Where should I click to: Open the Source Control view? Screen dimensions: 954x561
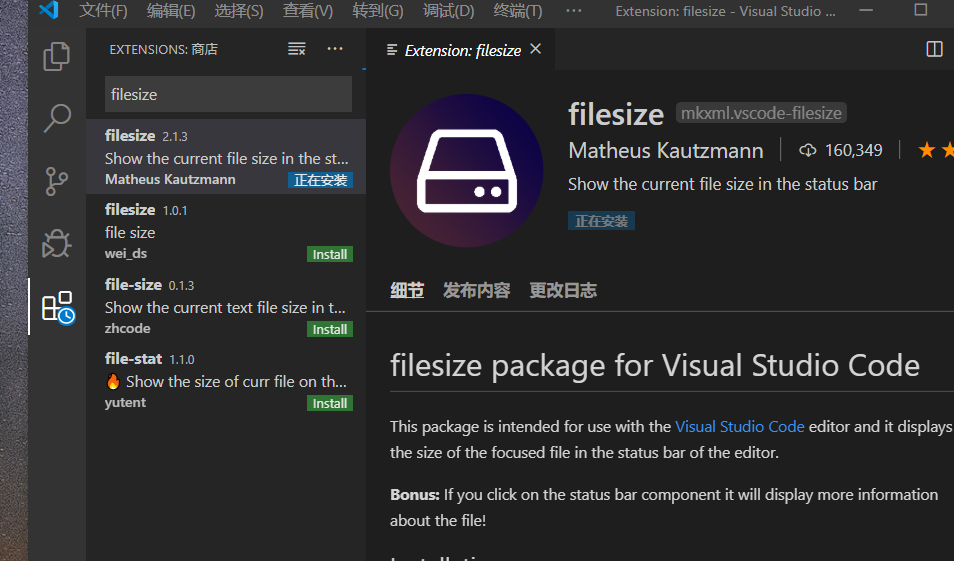pyautogui.click(x=57, y=181)
